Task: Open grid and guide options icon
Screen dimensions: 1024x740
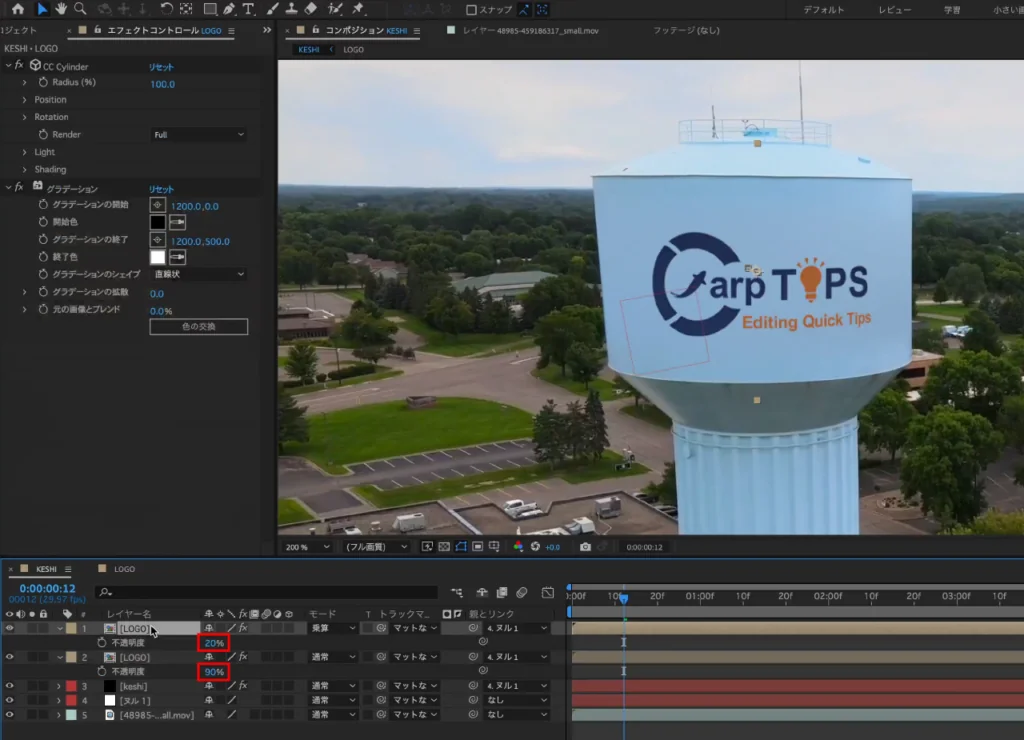Action: (x=494, y=547)
